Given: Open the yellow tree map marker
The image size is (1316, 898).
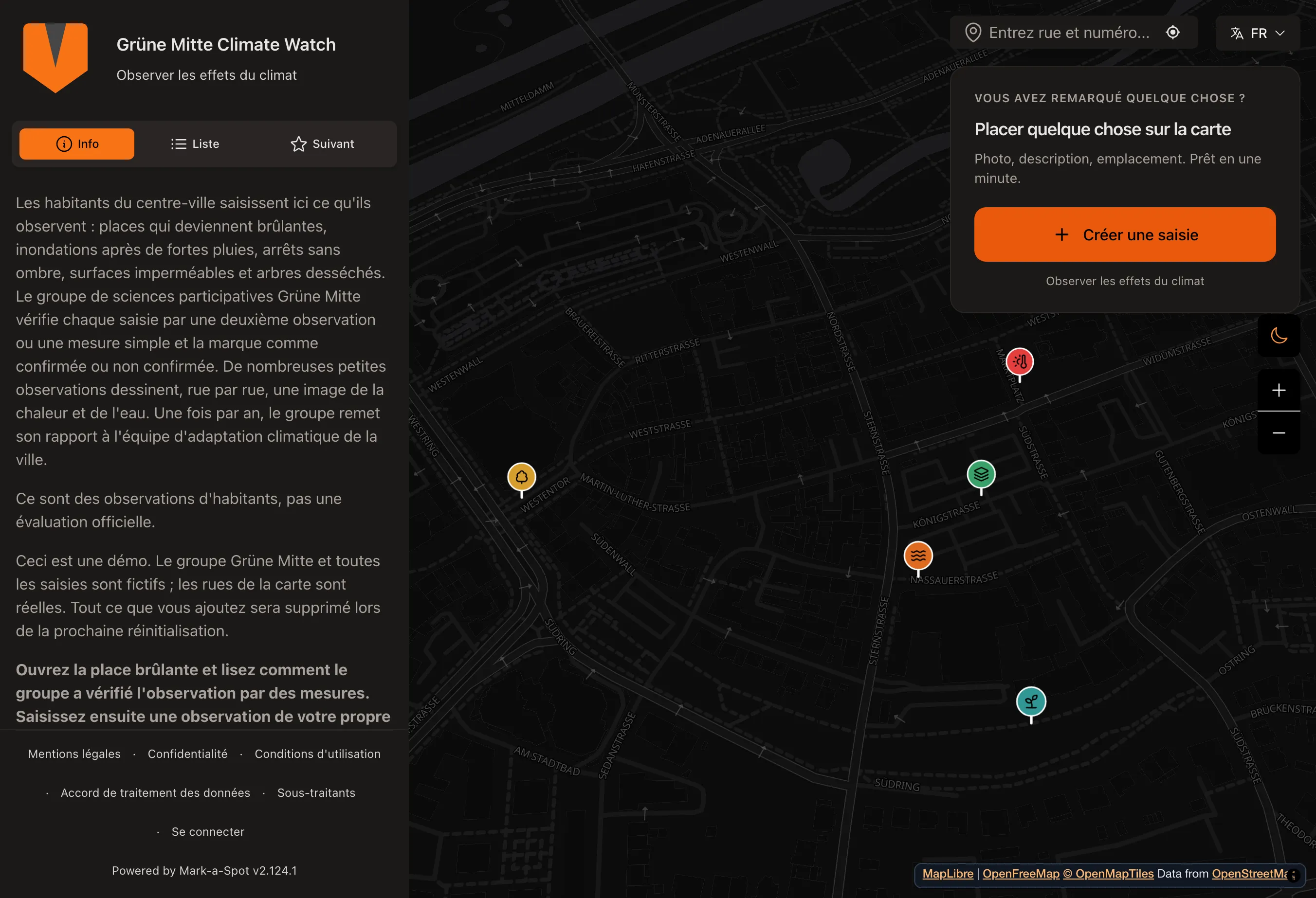Looking at the screenshot, I should pyautogui.click(x=522, y=478).
